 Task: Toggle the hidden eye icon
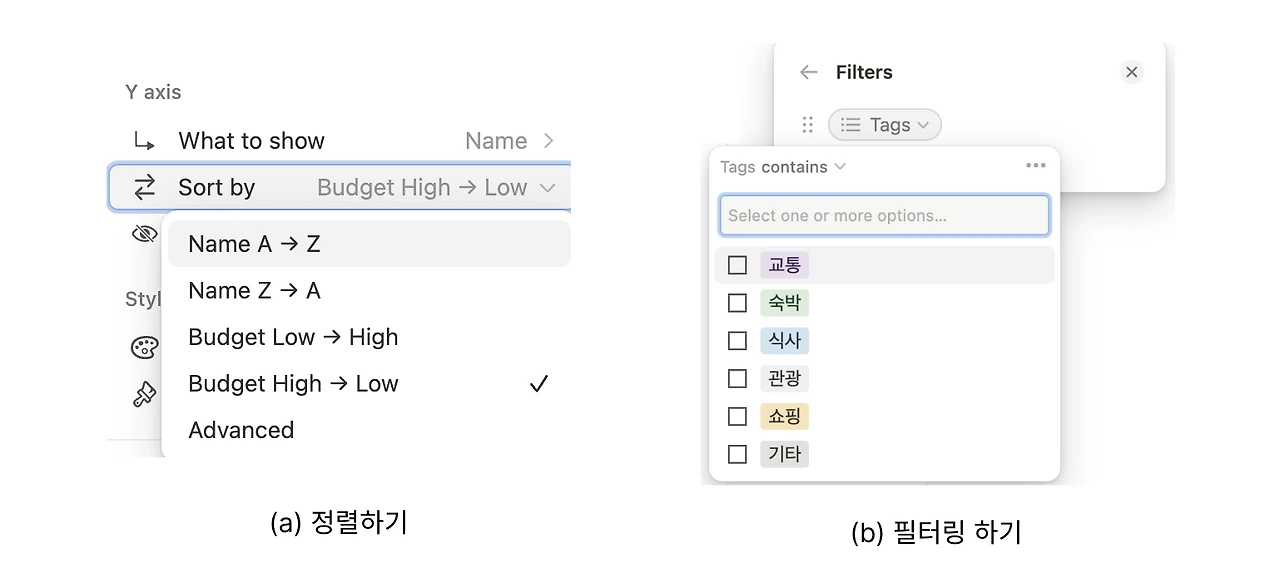coord(145,234)
